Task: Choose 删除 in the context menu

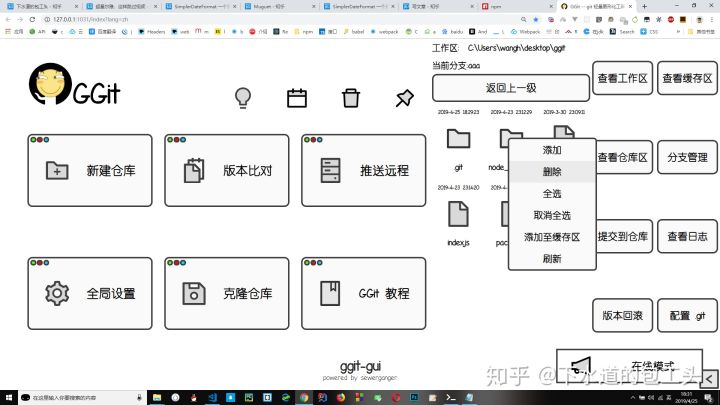Action: point(552,172)
